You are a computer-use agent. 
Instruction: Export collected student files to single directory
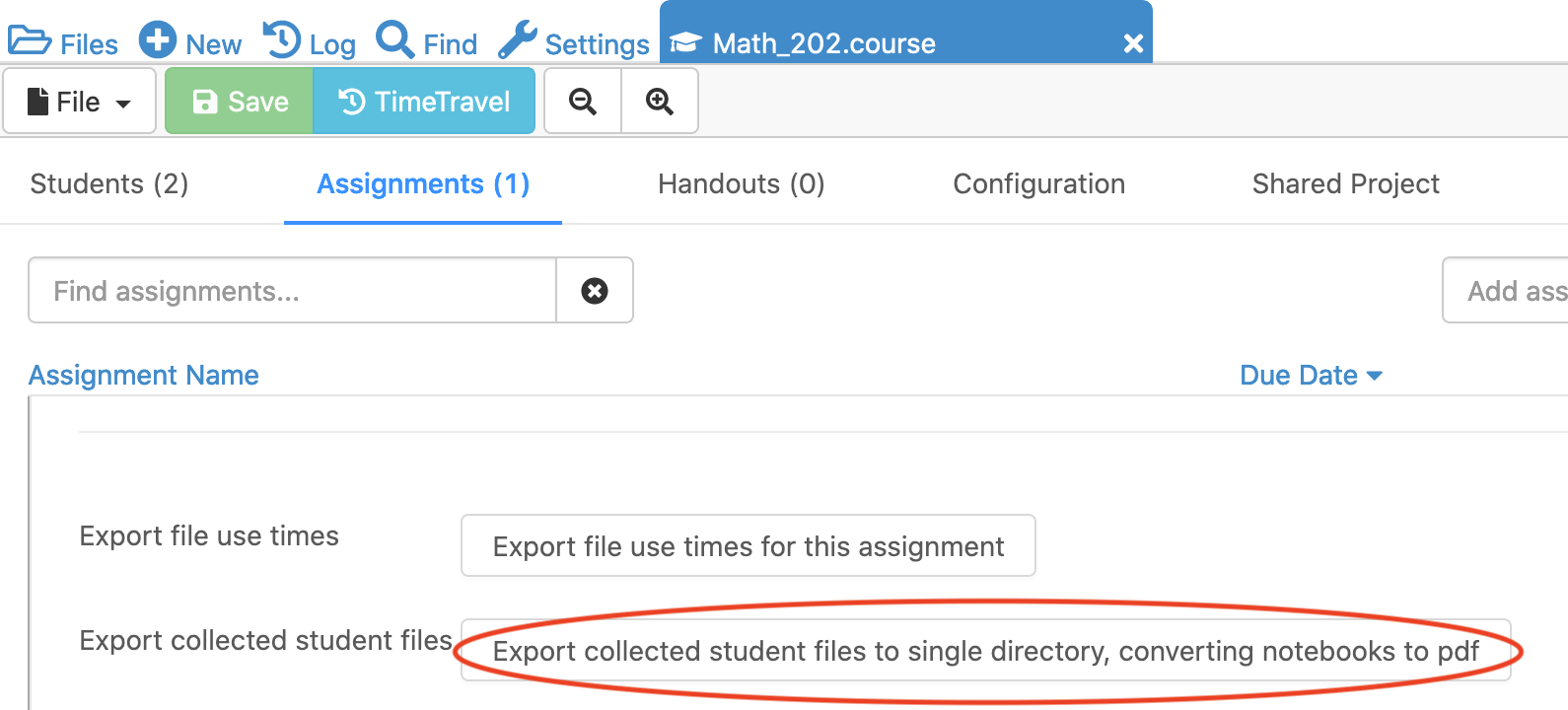985,651
